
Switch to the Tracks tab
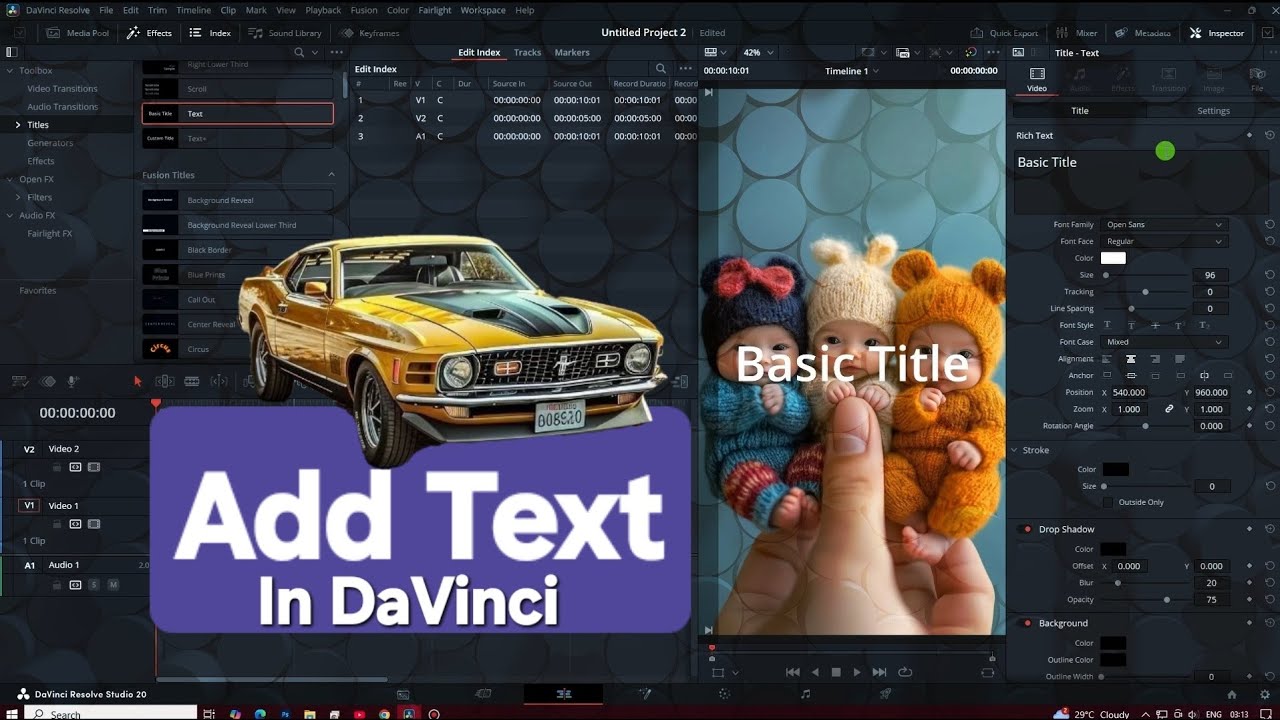pos(527,52)
